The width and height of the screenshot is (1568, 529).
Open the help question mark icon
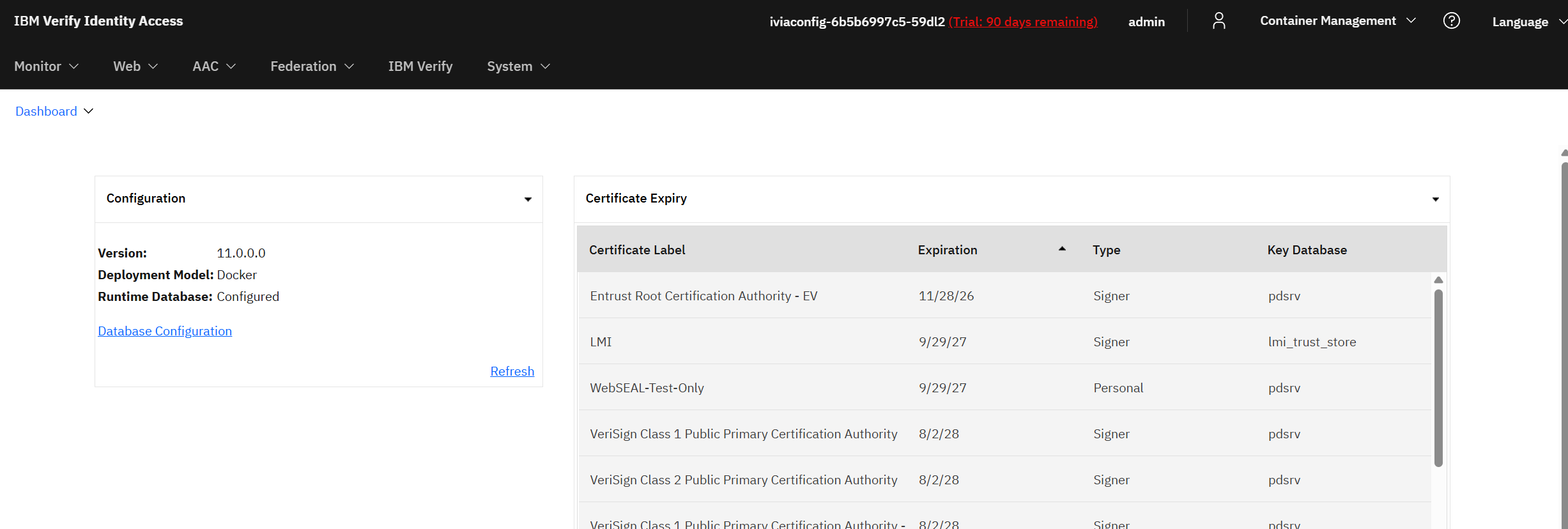[x=1451, y=21]
